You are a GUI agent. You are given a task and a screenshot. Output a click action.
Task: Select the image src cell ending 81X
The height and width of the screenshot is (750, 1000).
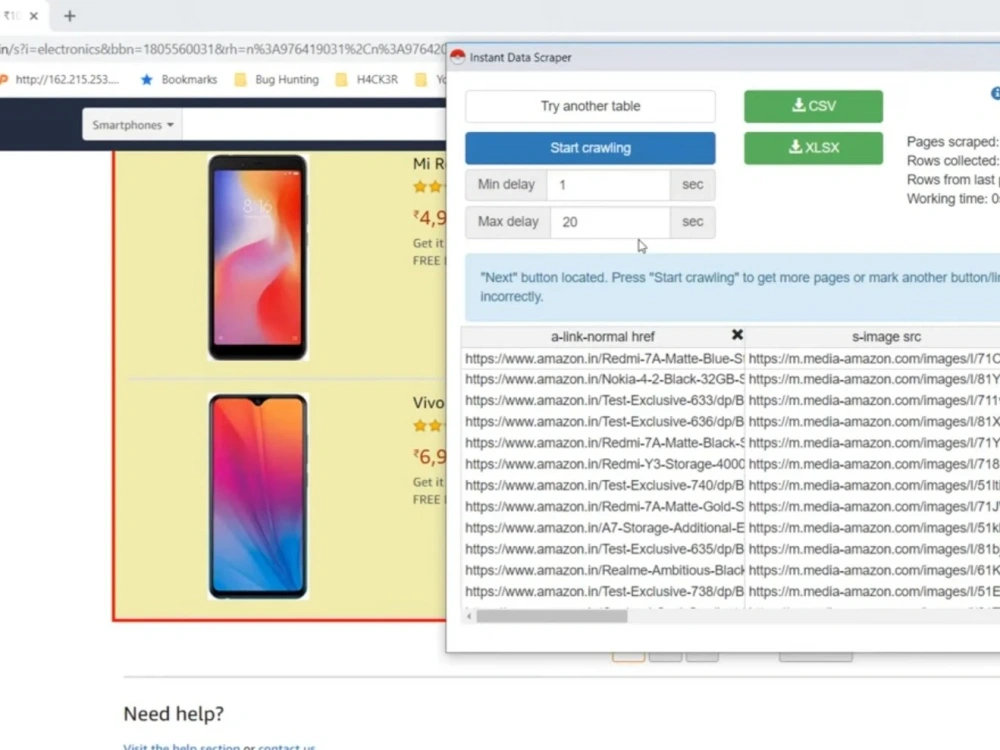873,422
